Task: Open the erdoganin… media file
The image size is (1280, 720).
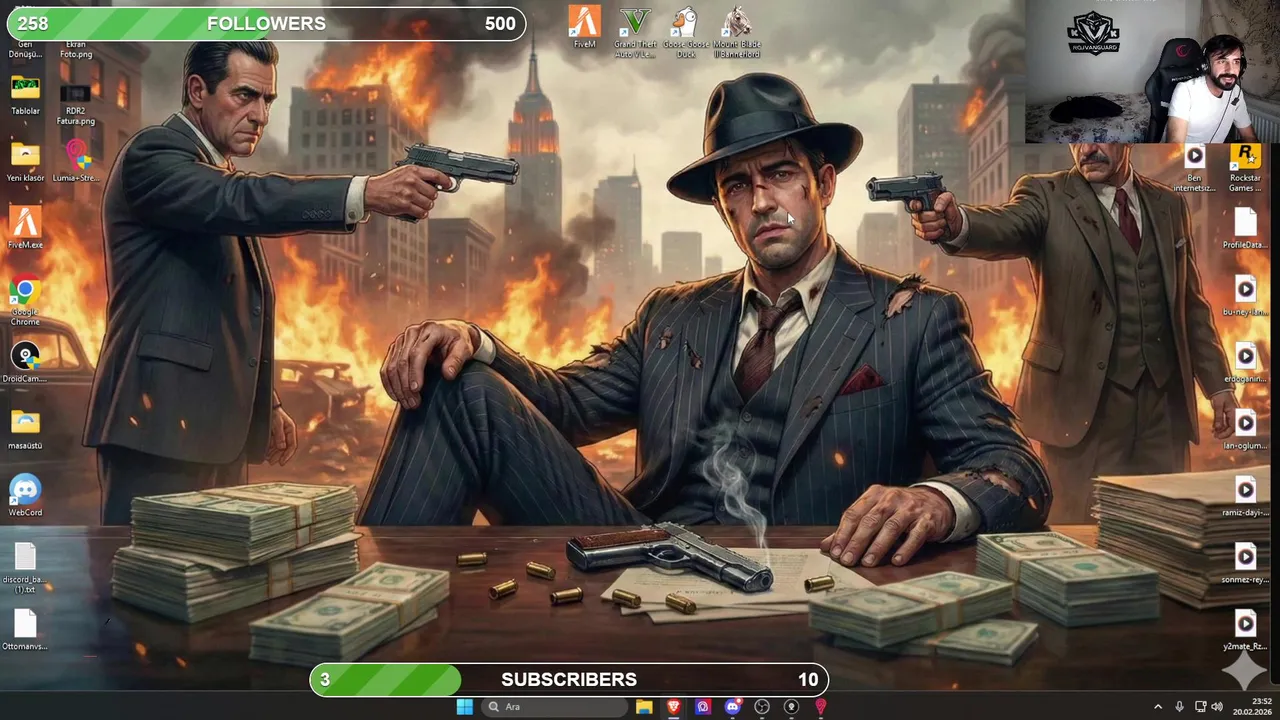Action: point(1245,363)
